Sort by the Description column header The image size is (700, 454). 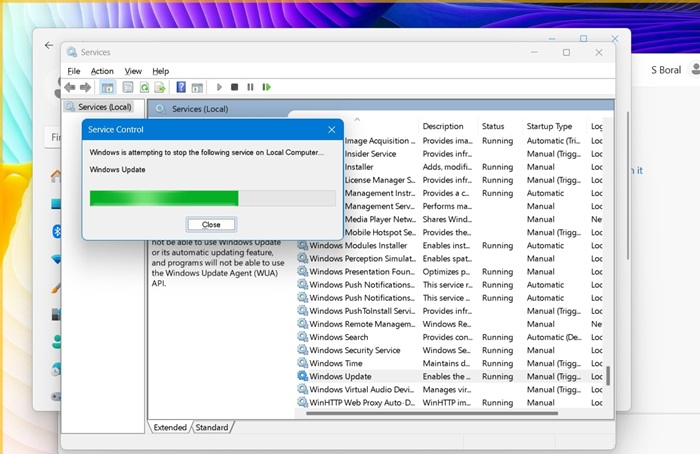443,126
